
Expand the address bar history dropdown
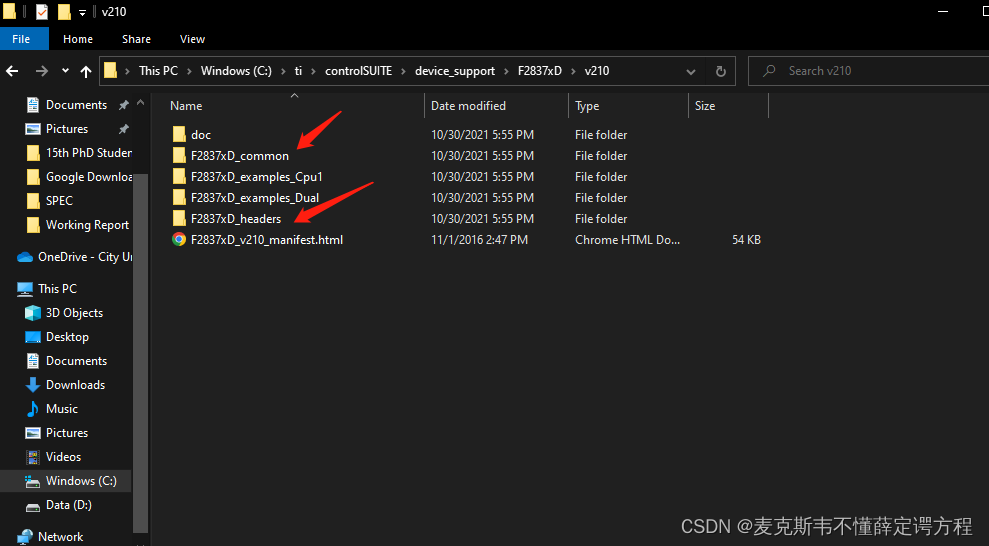pos(691,71)
